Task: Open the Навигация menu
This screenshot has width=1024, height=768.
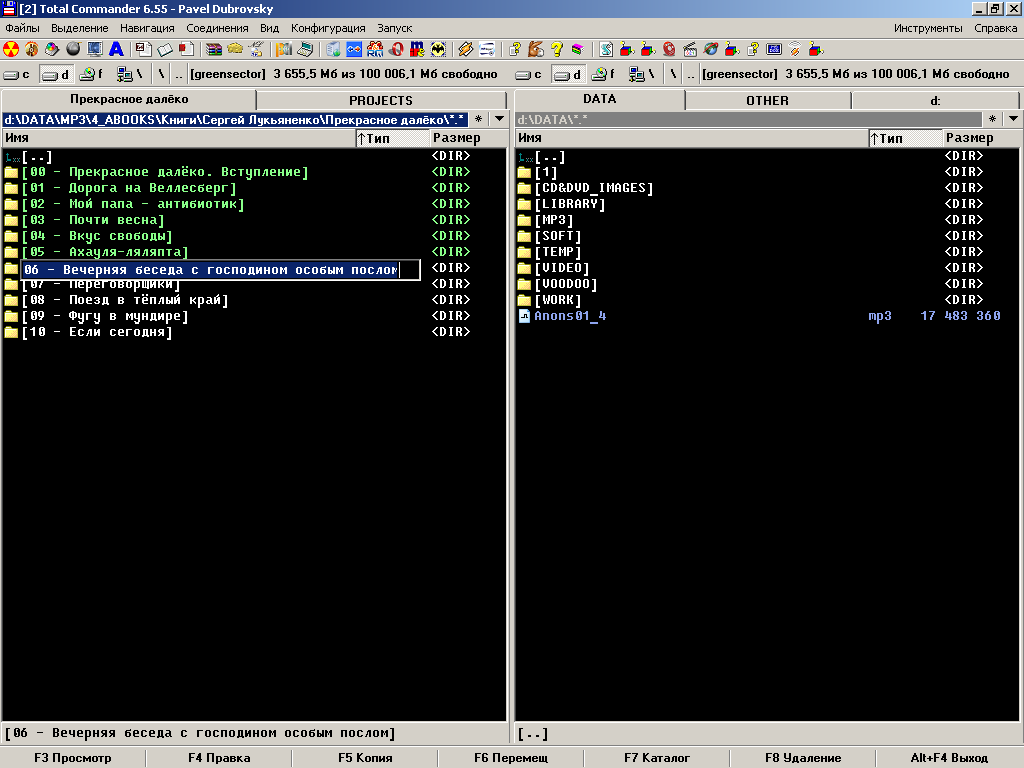Action: point(147,28)
